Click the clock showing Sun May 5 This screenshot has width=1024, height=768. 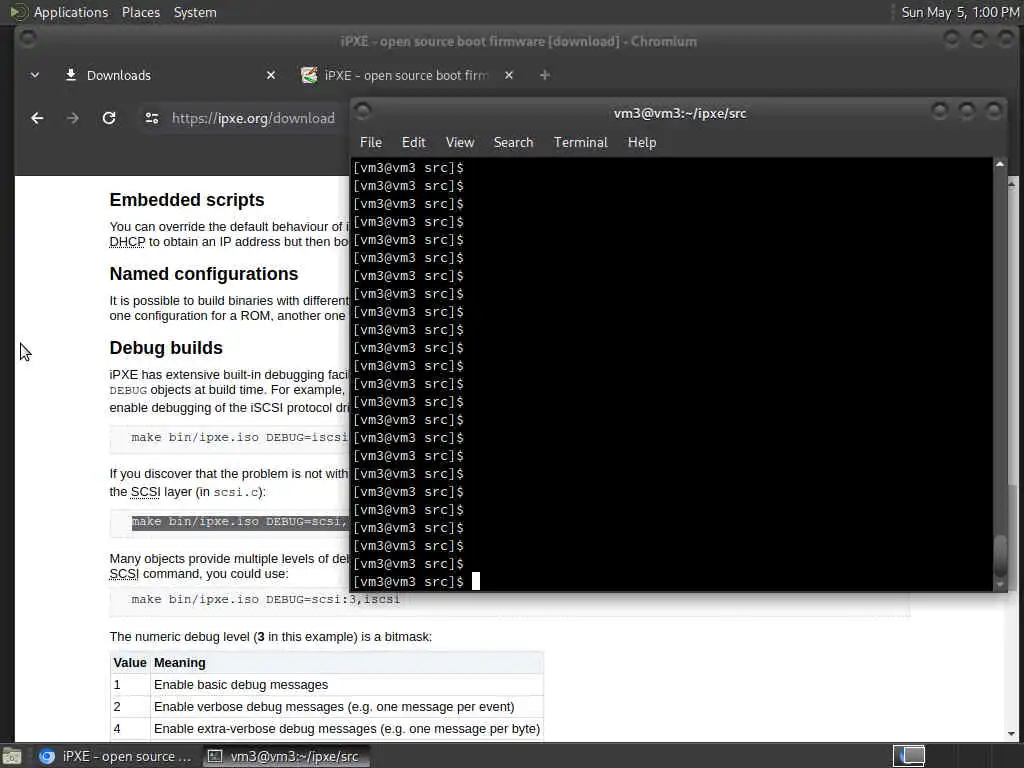[x=960, y=12]
